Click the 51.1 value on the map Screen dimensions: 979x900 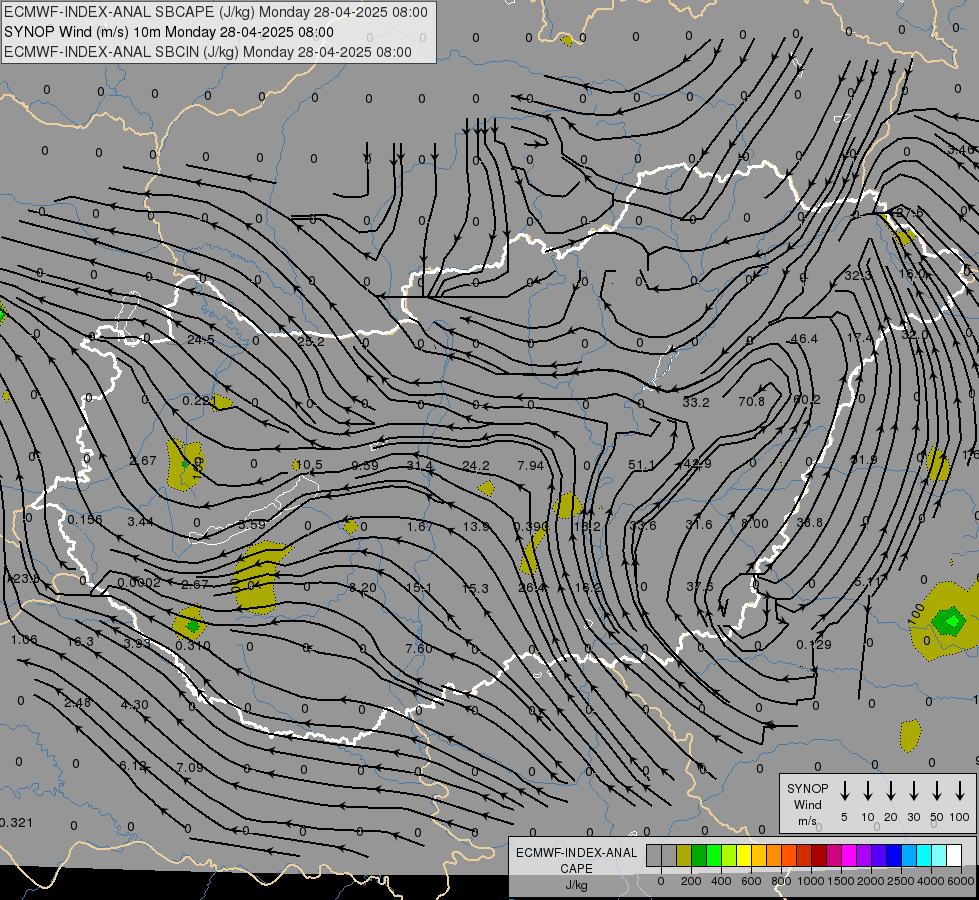(x=642, y=465)
